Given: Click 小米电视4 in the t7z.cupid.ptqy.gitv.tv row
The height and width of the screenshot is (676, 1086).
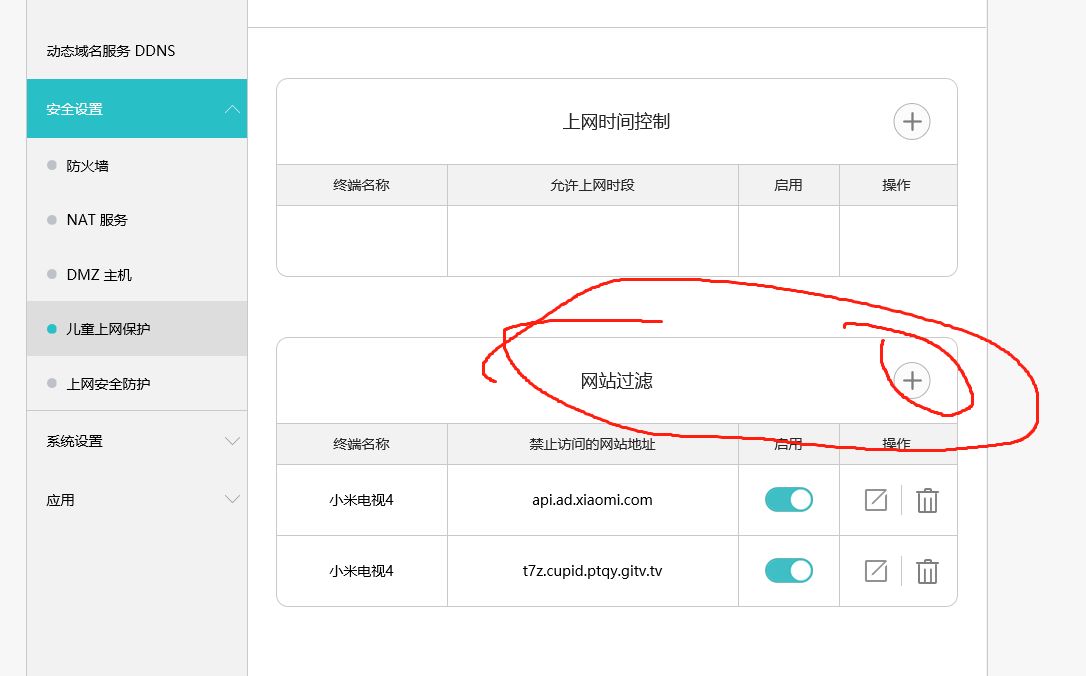Looking at the screenshot, I should click(x=362, y=571).
